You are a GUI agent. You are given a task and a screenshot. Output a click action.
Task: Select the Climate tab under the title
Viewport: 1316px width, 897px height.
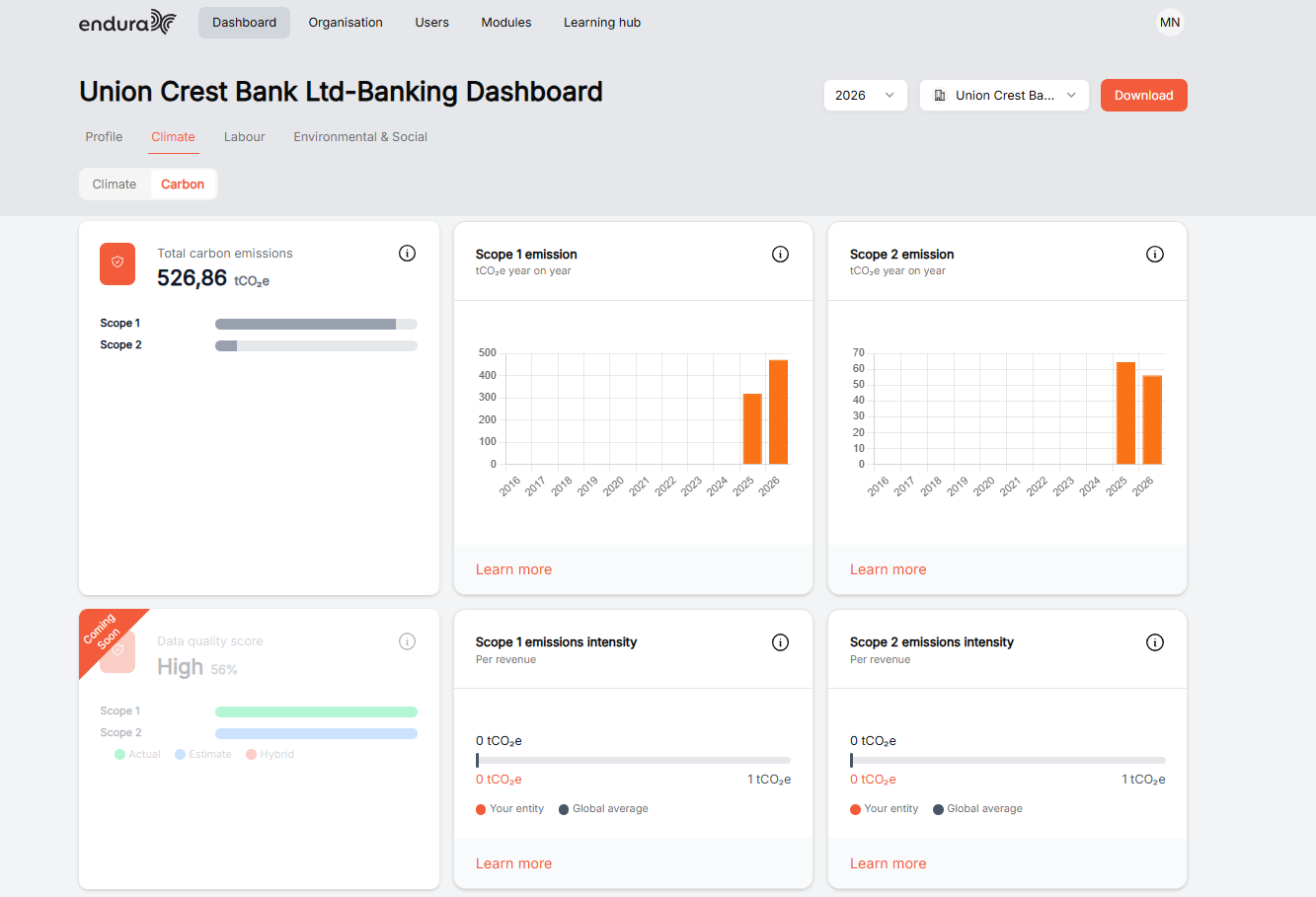[173, 137]
